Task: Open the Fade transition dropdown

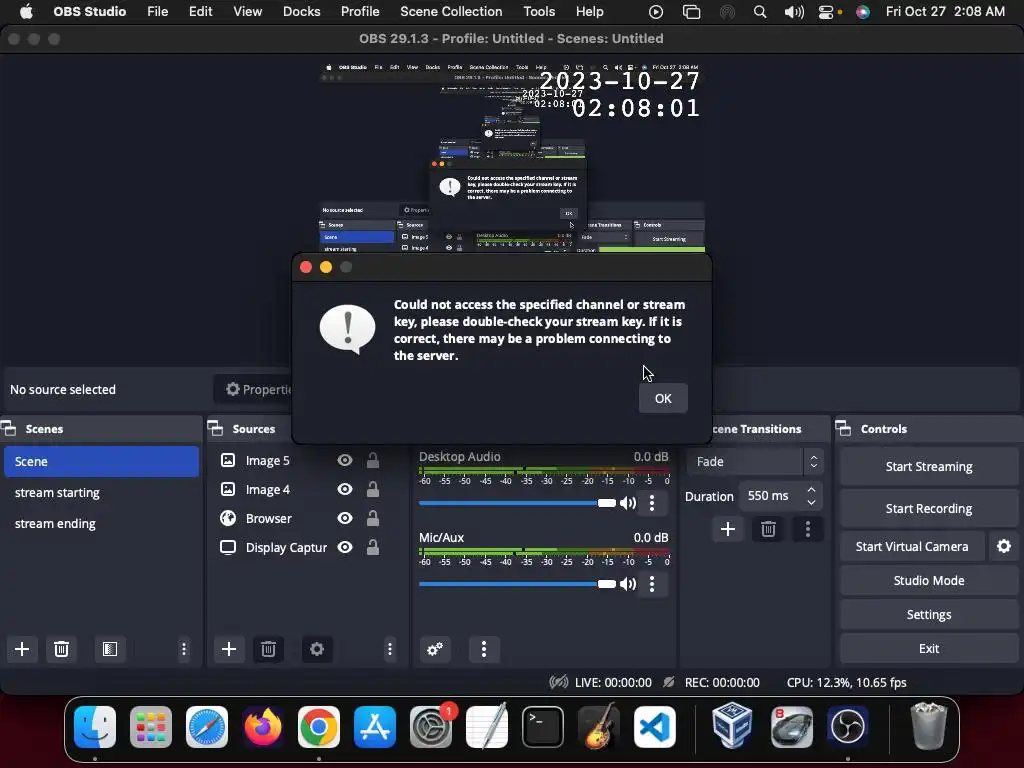Action: click(x=754, y=462)
